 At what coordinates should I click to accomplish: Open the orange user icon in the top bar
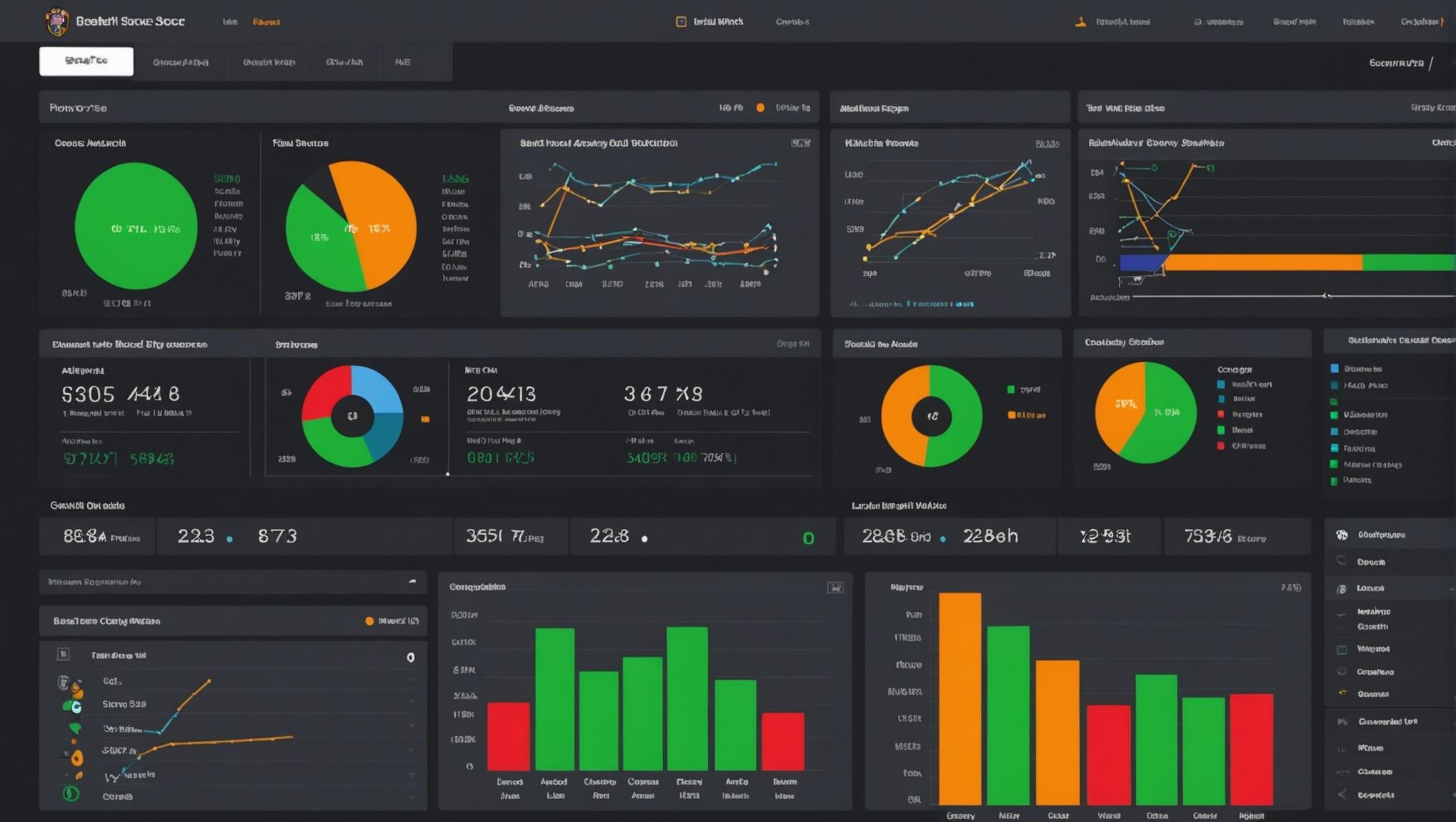[x=1081, y=21]
